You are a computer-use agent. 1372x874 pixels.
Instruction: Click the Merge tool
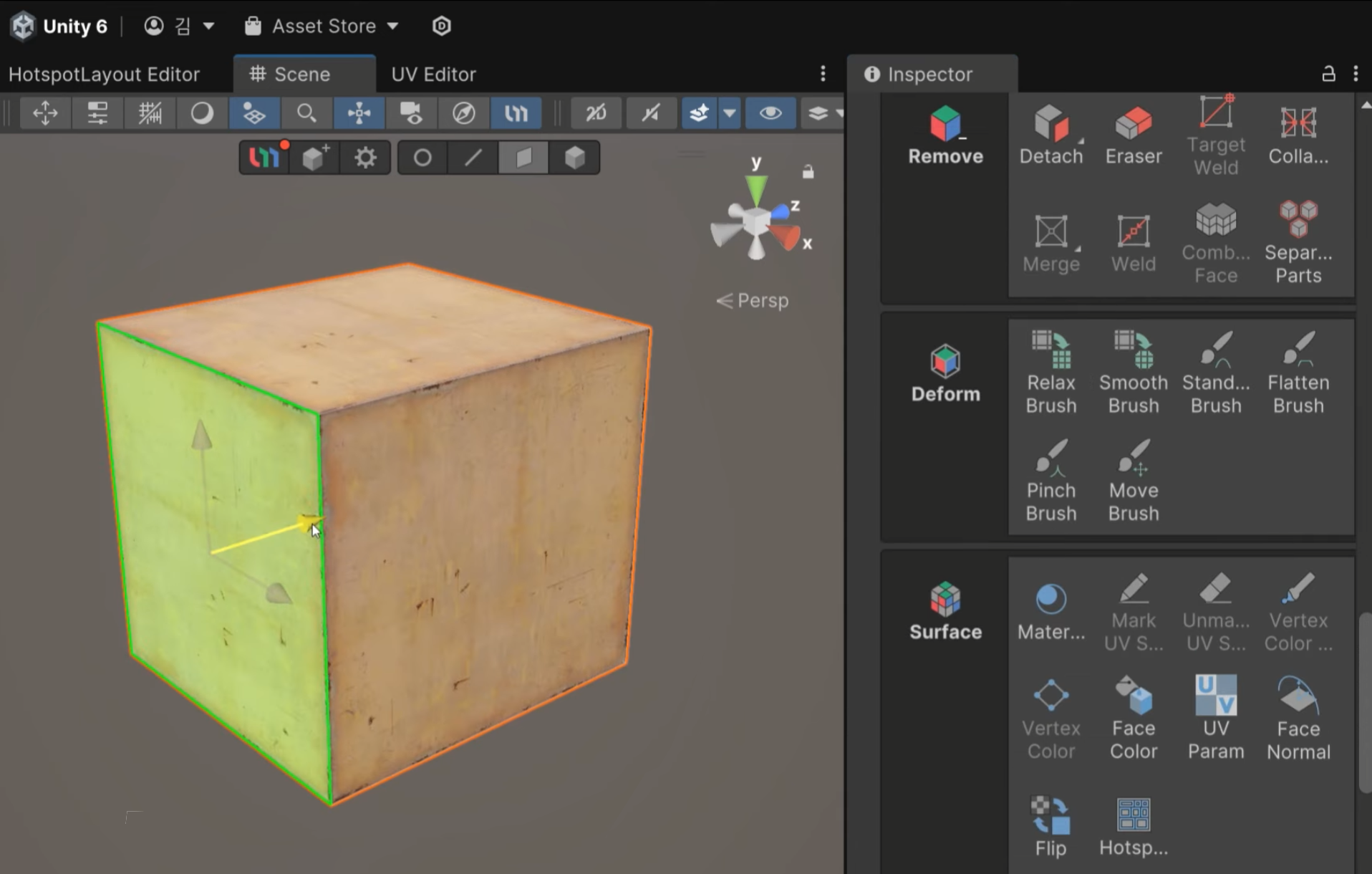[x=1050, y=244]
